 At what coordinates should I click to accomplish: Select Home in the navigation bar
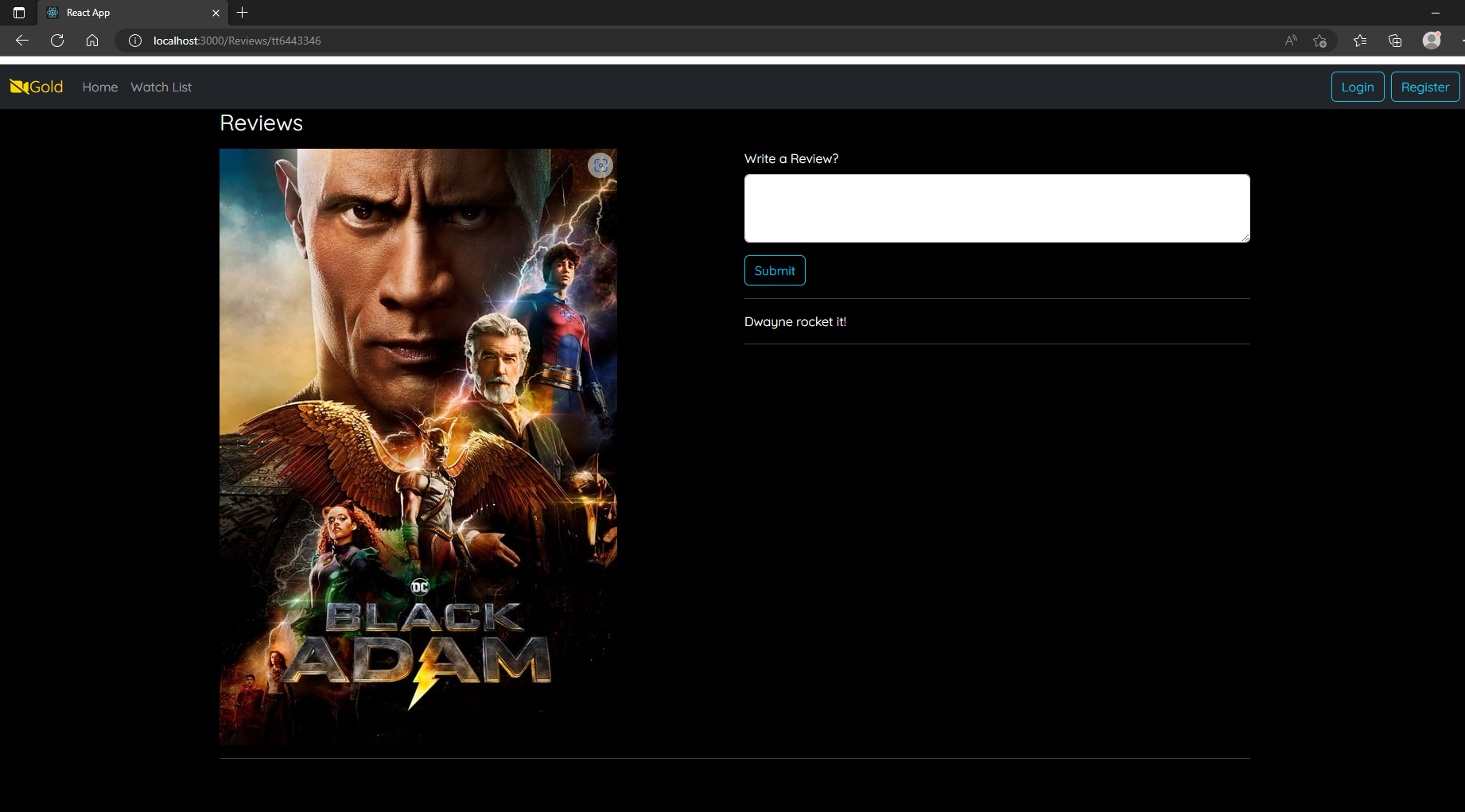point(99,87)
